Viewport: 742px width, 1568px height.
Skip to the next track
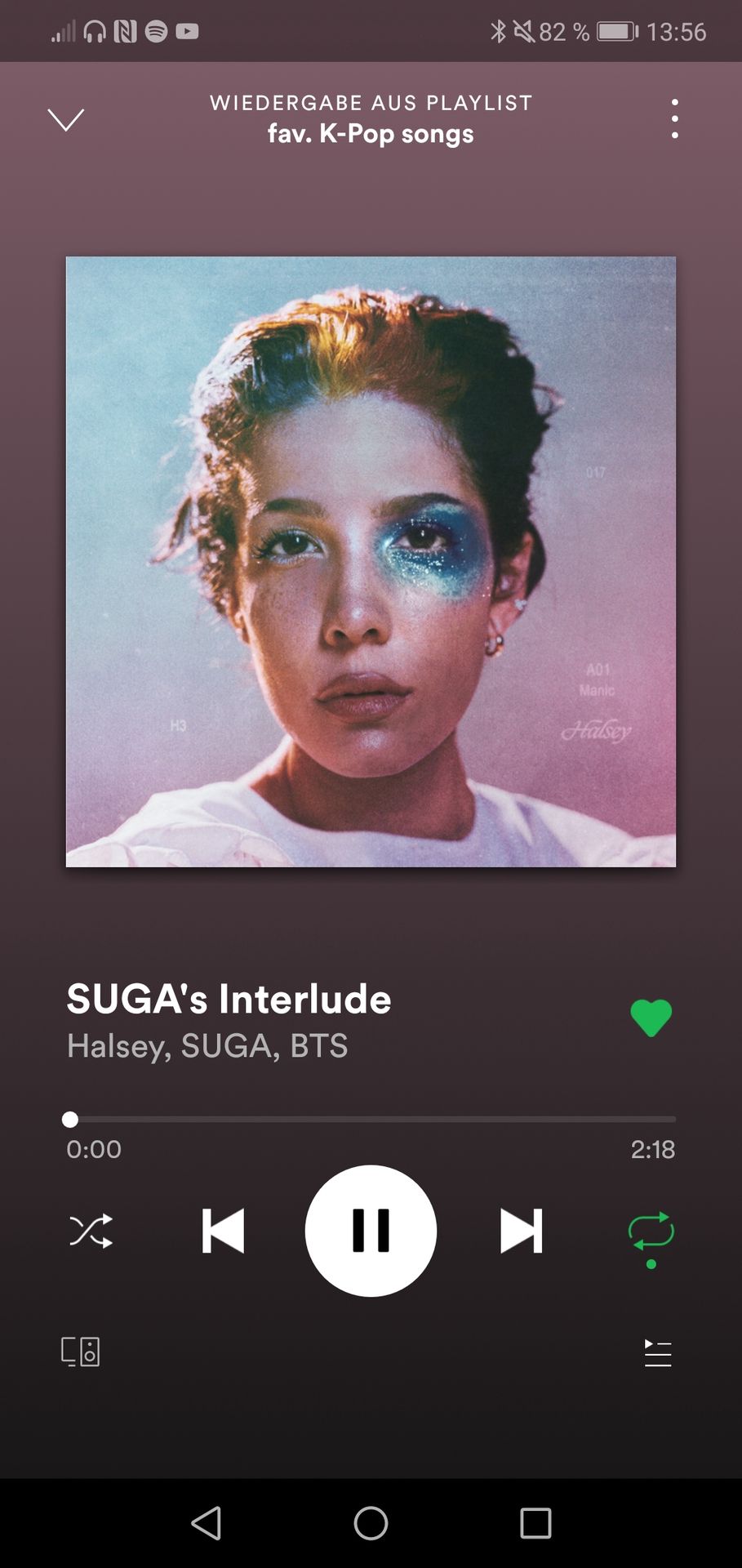tap(521, 1231)
